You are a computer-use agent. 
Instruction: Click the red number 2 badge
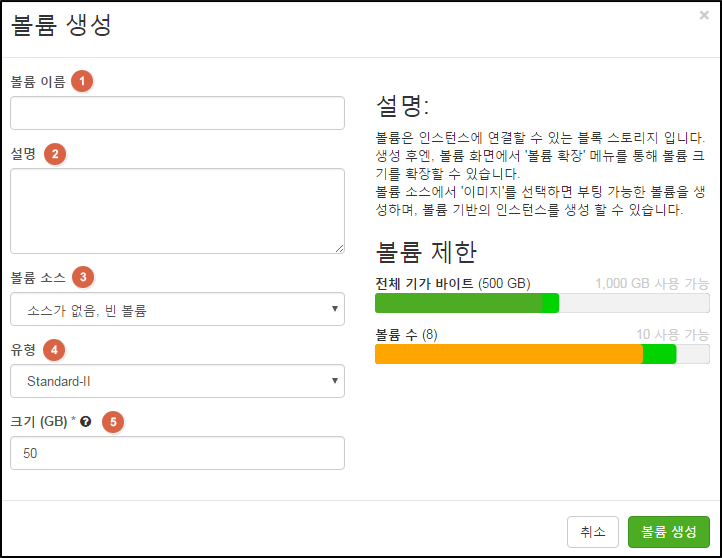pos(55,154)
